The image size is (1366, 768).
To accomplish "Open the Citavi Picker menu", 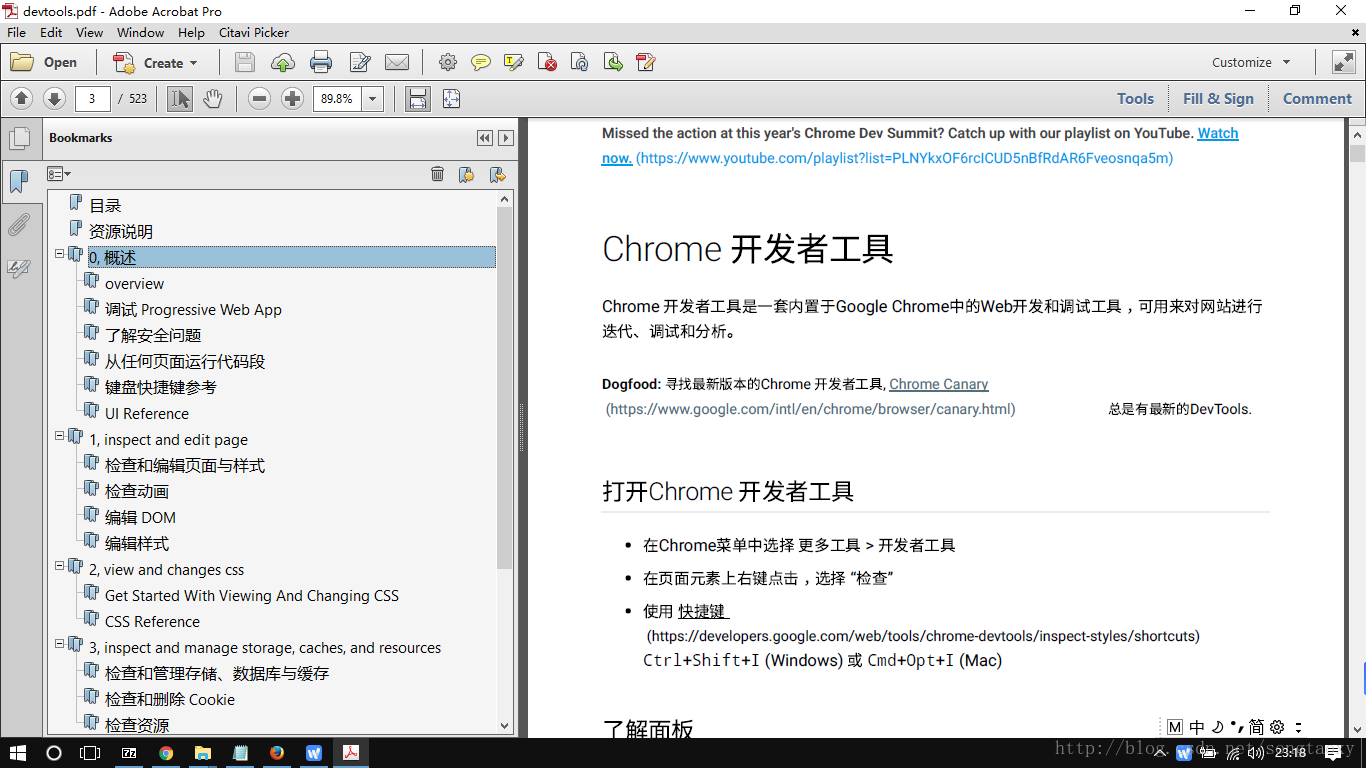I will coord(254,32).
